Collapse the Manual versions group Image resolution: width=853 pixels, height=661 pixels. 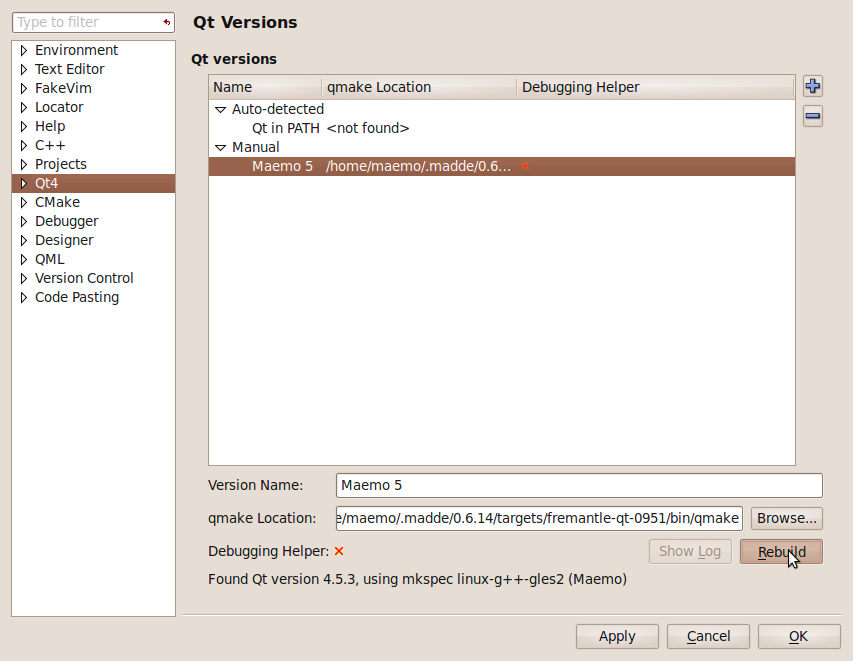220,147
